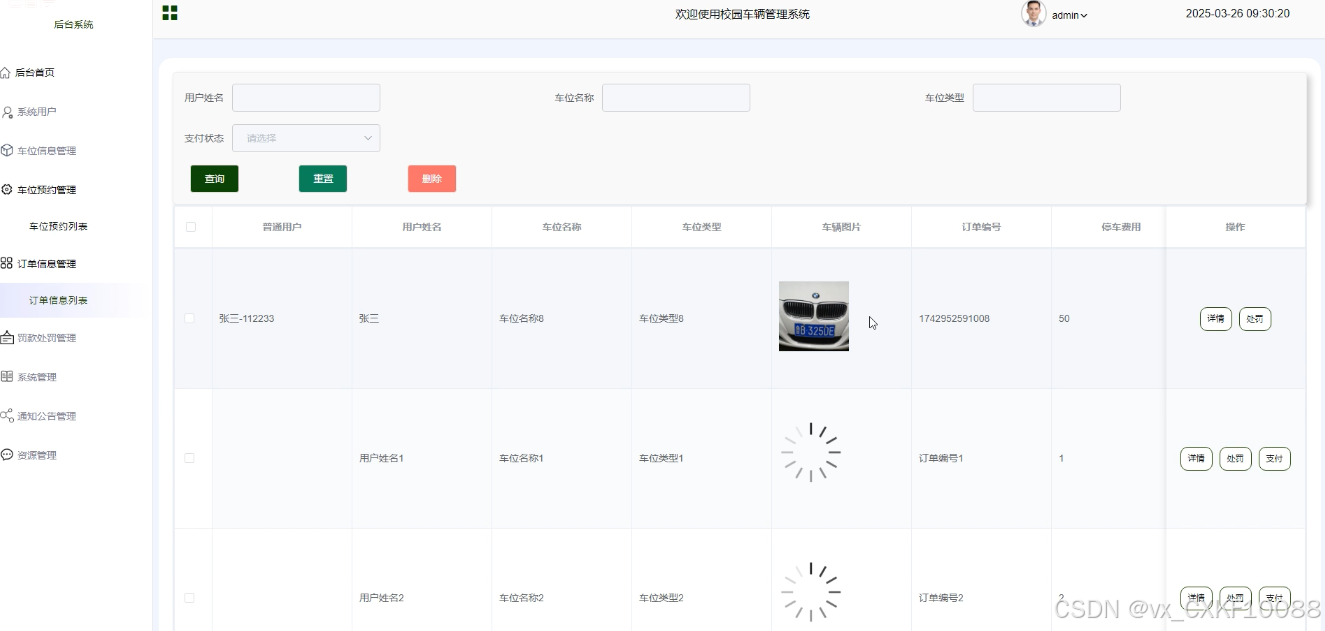
Task: Check the checkbox for row 用户姓名1
Action: pyautogui.click(x=190, y=458)
